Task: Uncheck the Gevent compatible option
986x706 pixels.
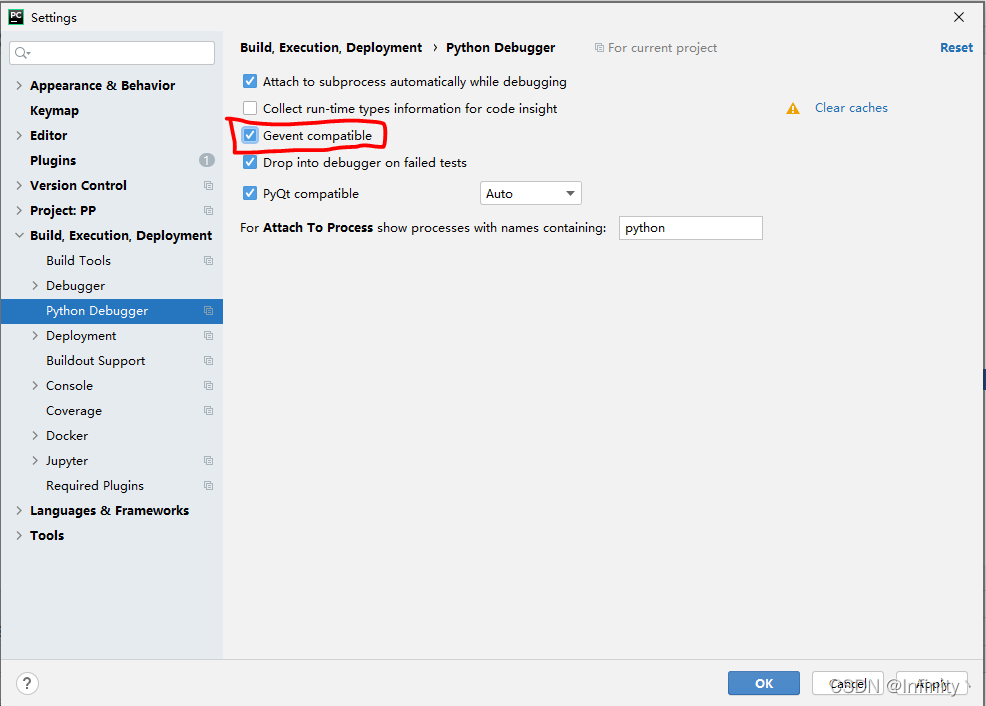Action: tap(250, 135)
